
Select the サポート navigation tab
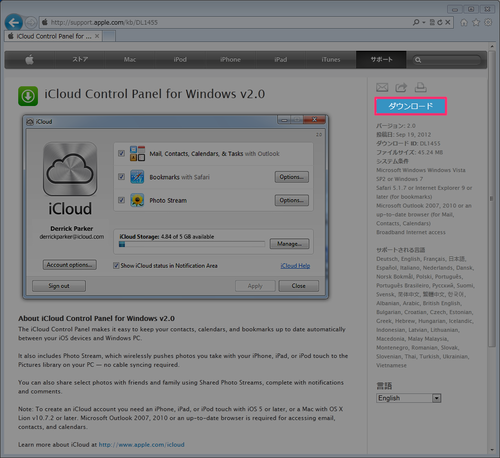click(x=381, y=60)
